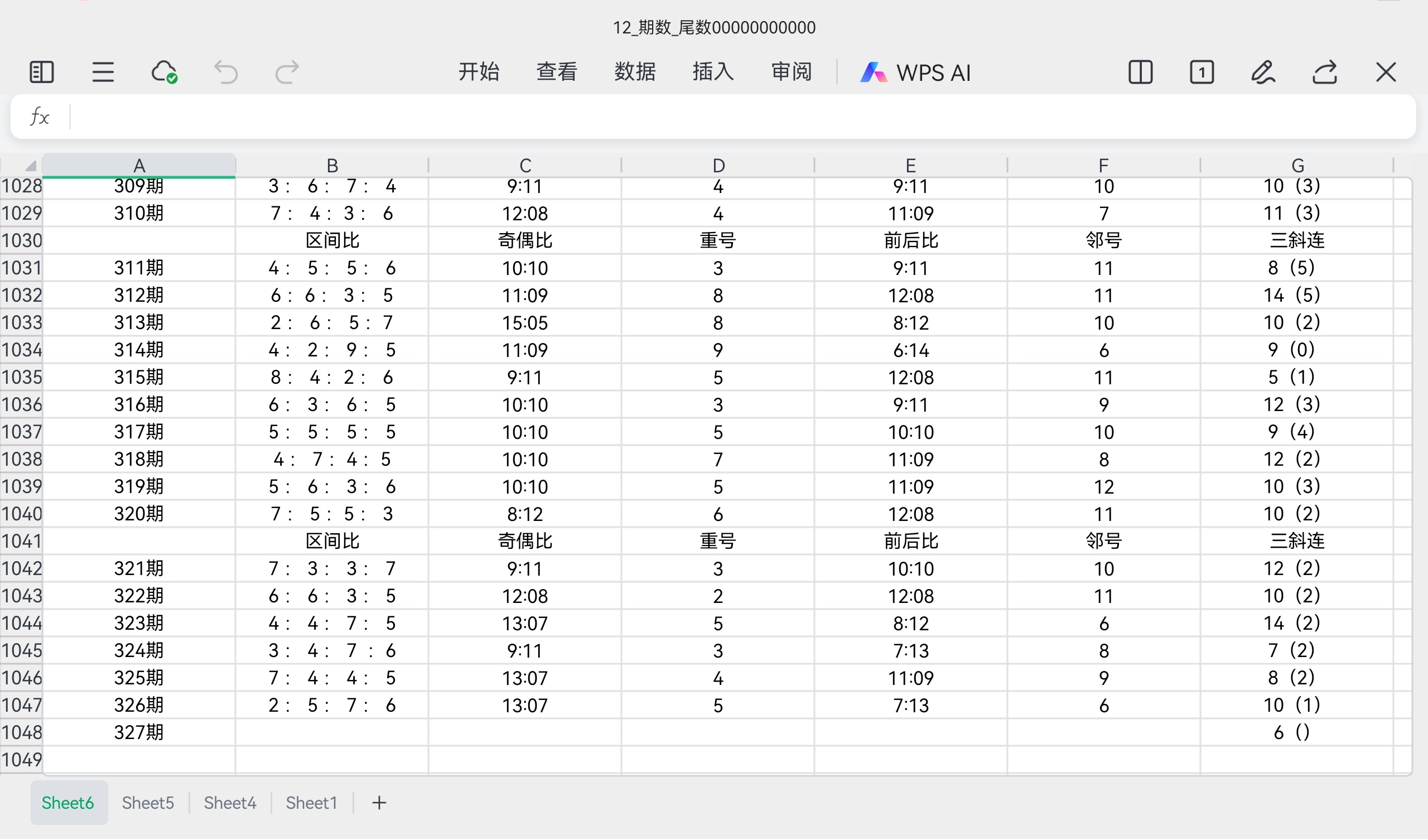Switch to Sheet5 tab
This screenshot has width=1428, height=840.
[x=148, y=803]
